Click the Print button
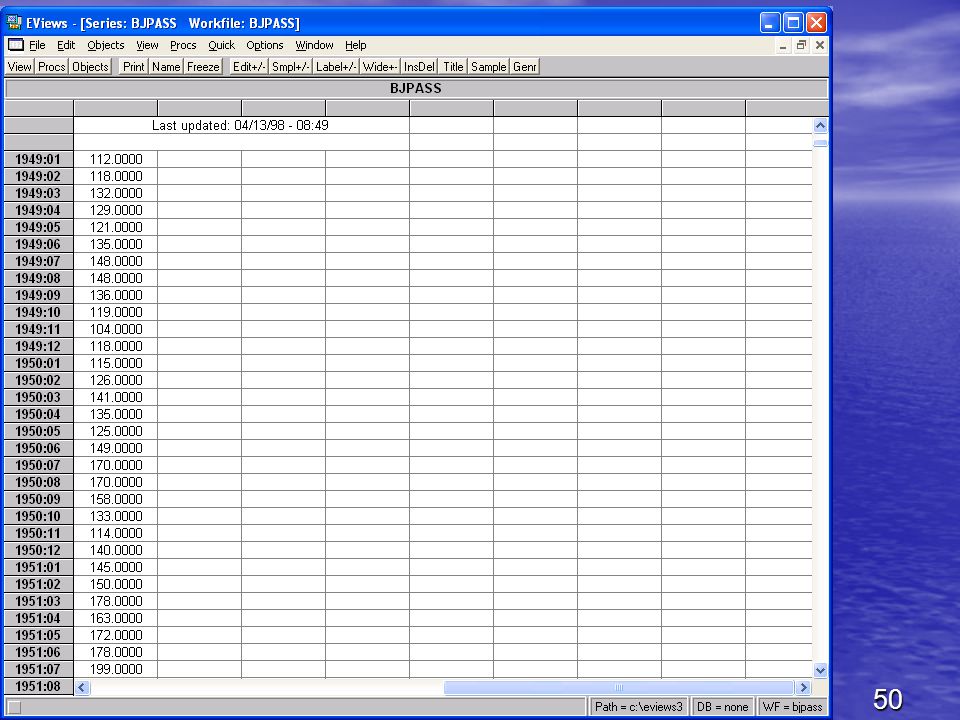Viewport: 960px width, 720px height. 133,67
